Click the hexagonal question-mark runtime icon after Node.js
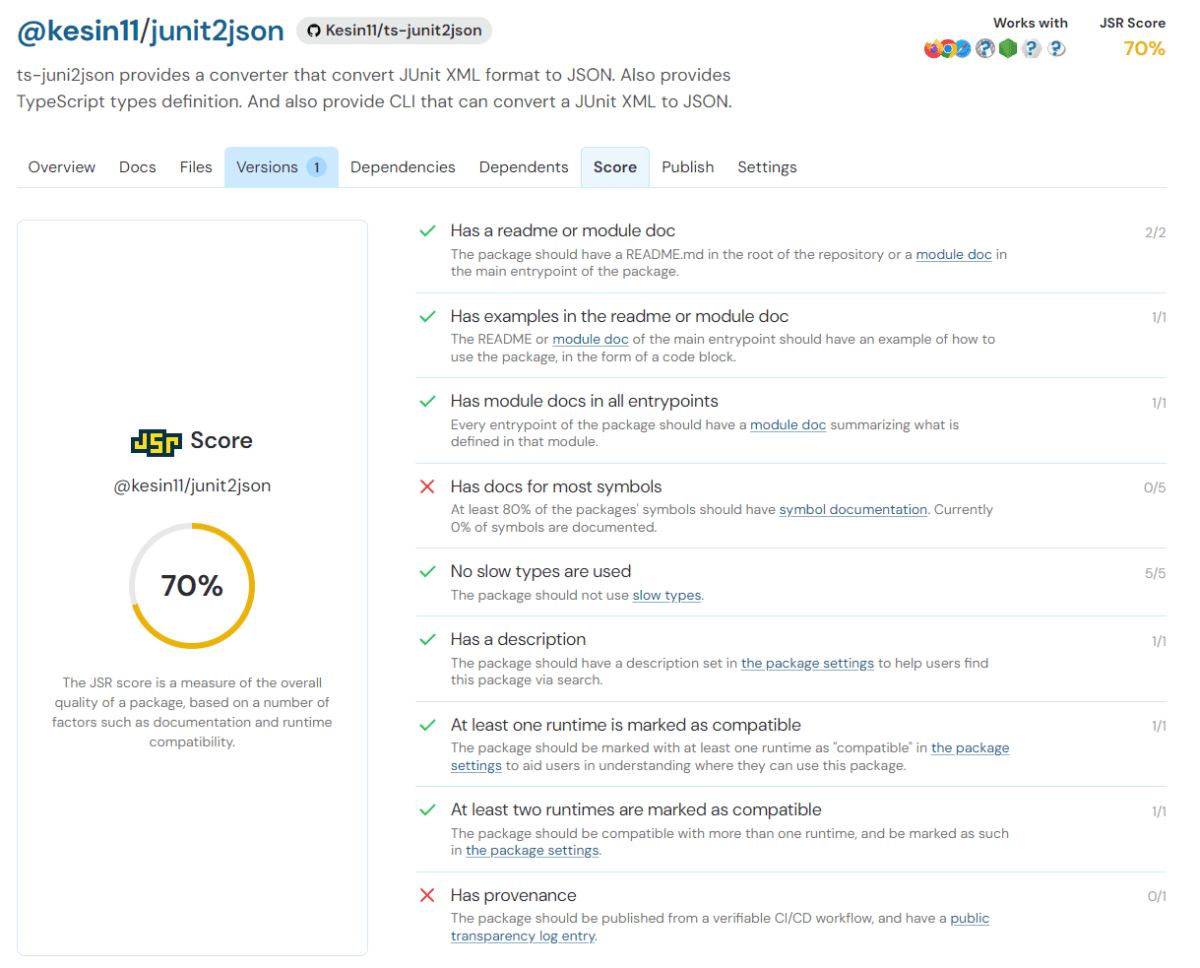This screenshot has height=968, width=1200. tap(1032, 48)
